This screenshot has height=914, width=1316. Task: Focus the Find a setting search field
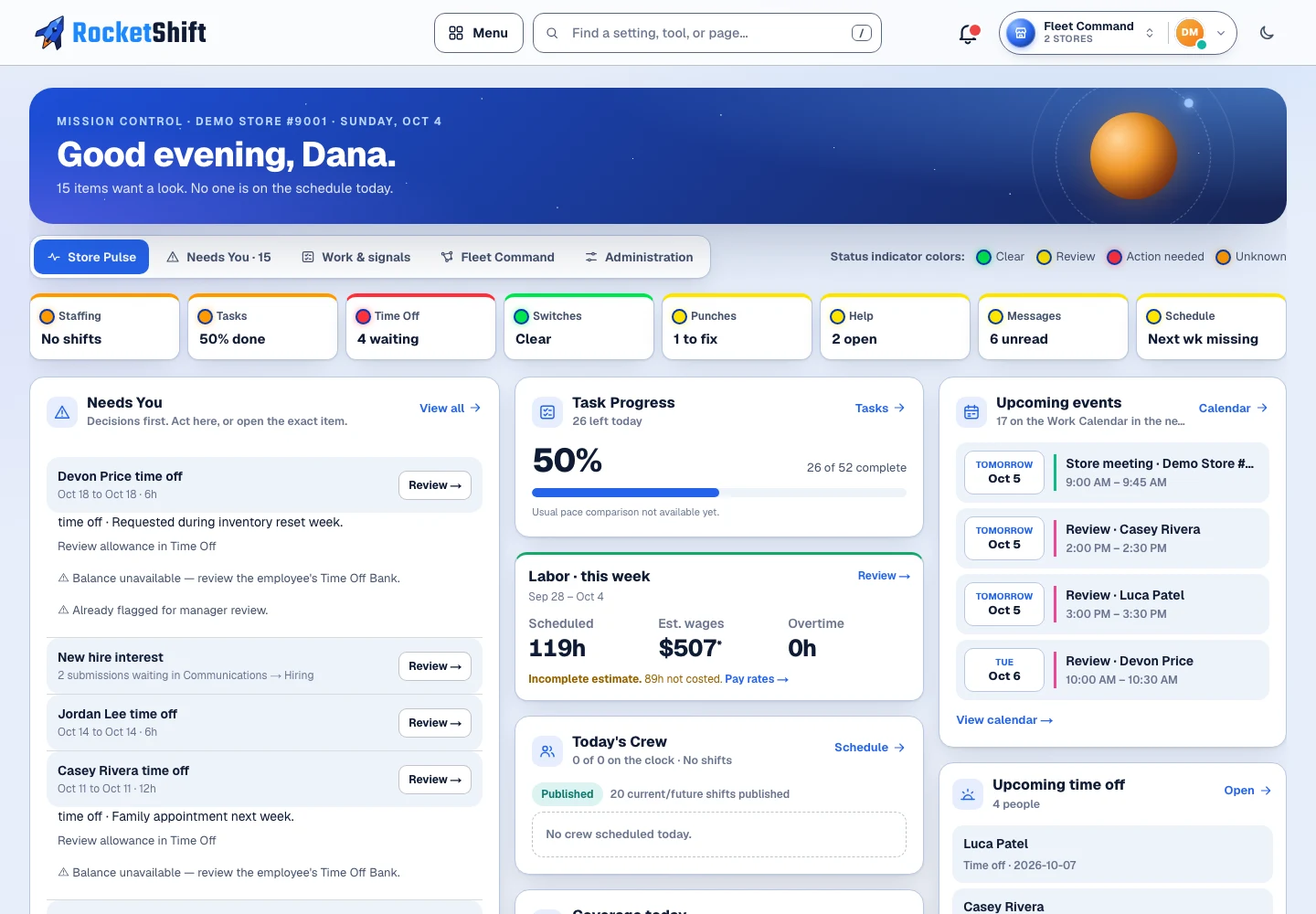coord(707,33)
